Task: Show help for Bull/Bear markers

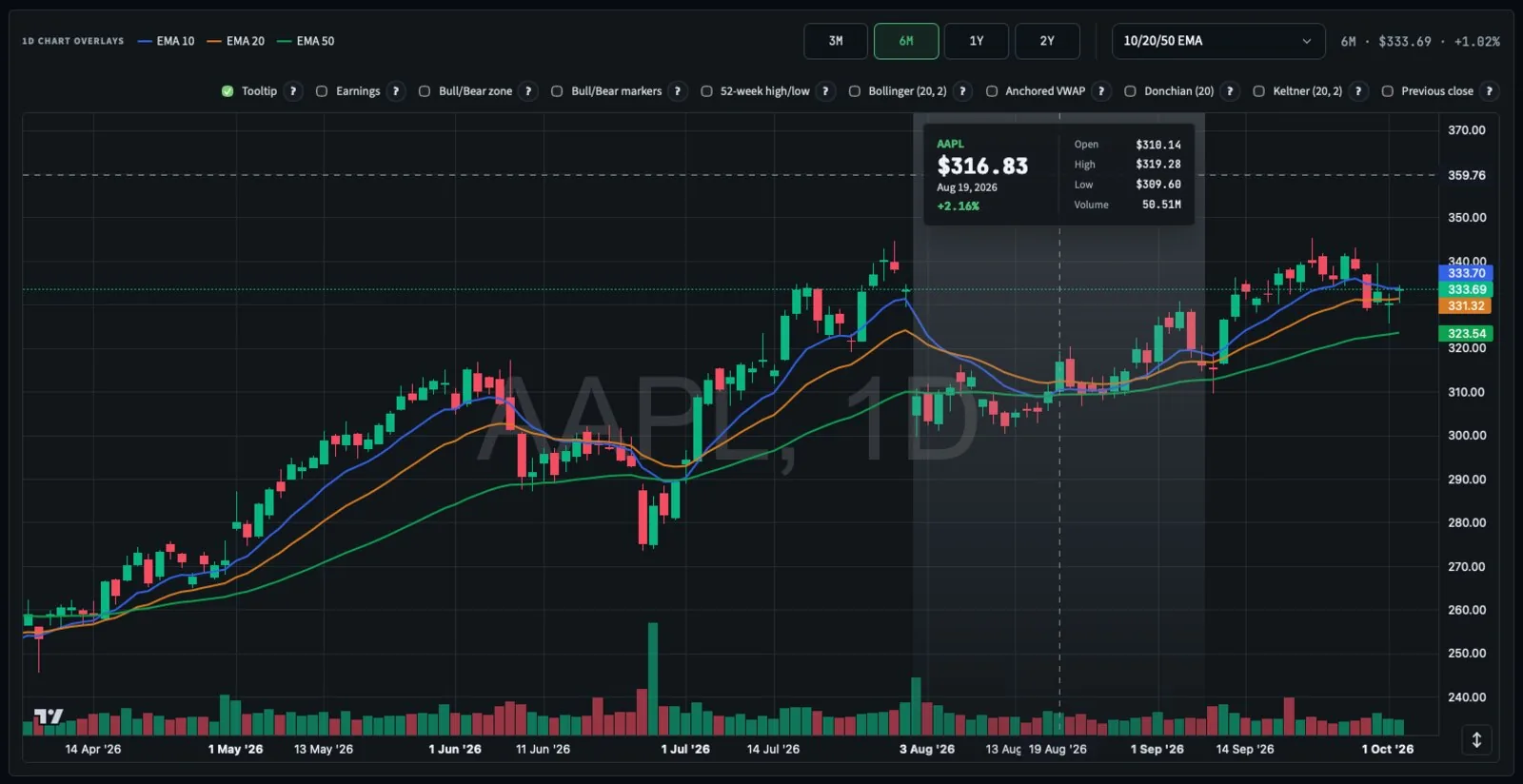Action: [x=678, y=91]
